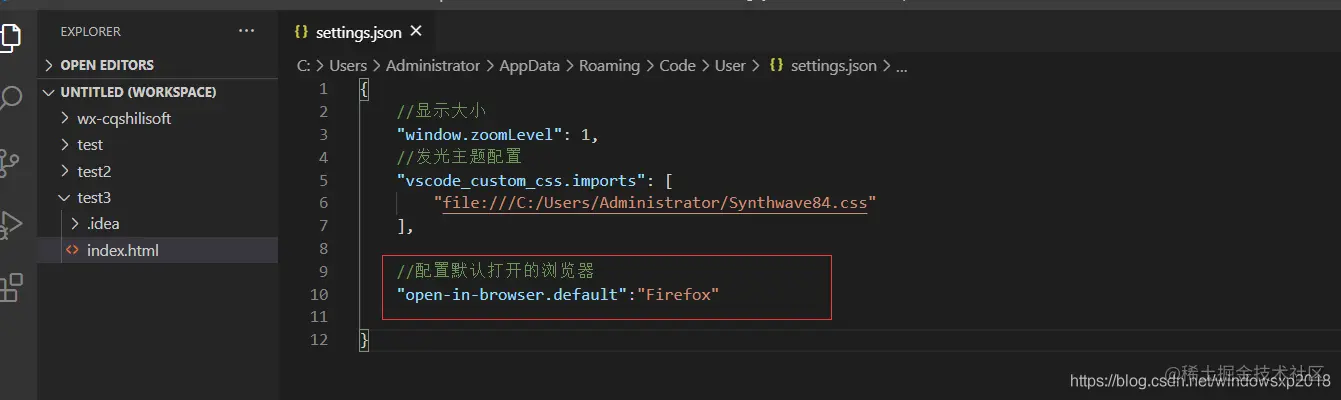Click line number 12 in gutter
1341x400 pixels.
tap(319, 341)
